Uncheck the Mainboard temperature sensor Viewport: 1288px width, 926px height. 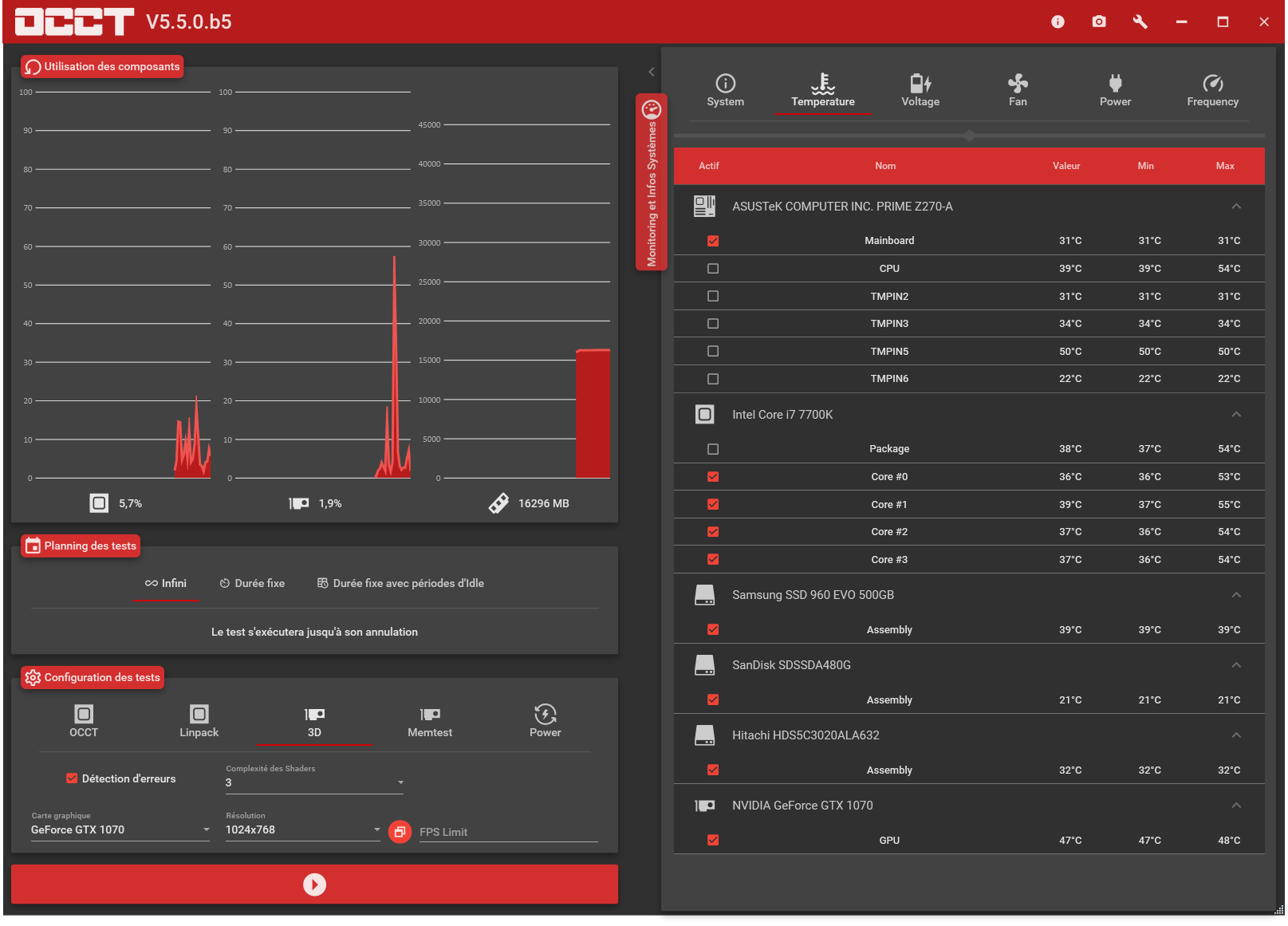712,240
